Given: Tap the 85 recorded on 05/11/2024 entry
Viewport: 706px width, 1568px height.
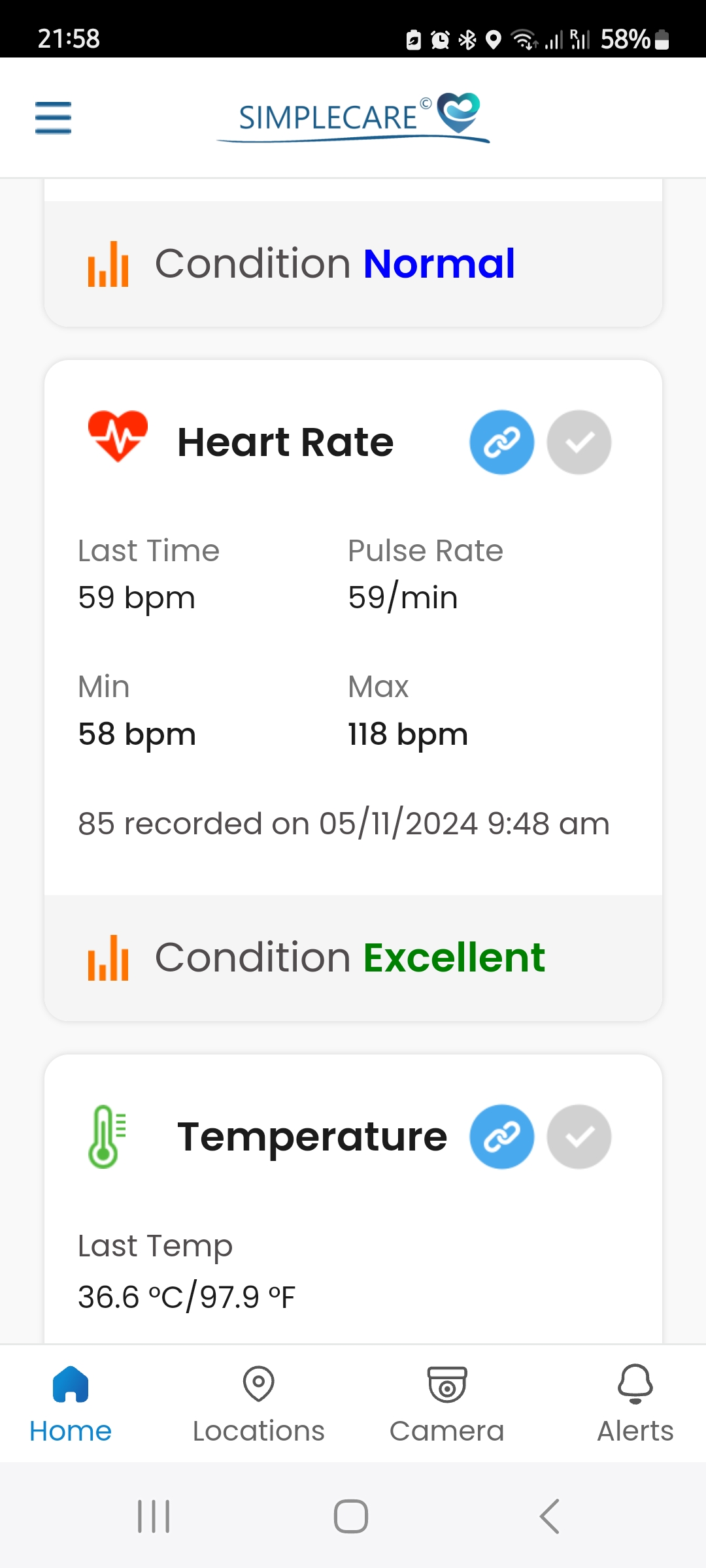Looking at the screenshot, I should (344, 824).
